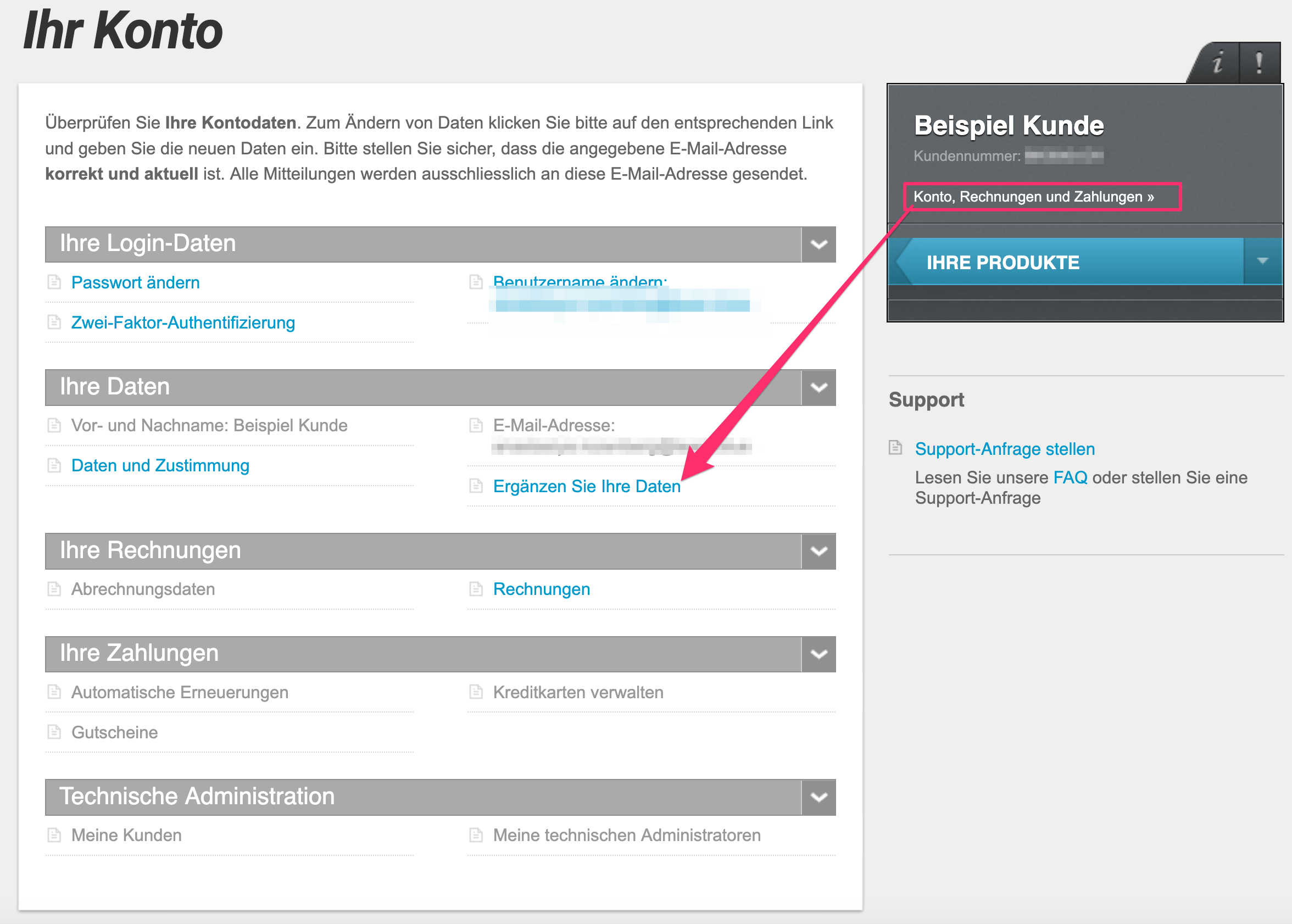Click document icon beside Ergänzen Sie Ihre Daten
The image size is (1292, 924).
[476, 485]
